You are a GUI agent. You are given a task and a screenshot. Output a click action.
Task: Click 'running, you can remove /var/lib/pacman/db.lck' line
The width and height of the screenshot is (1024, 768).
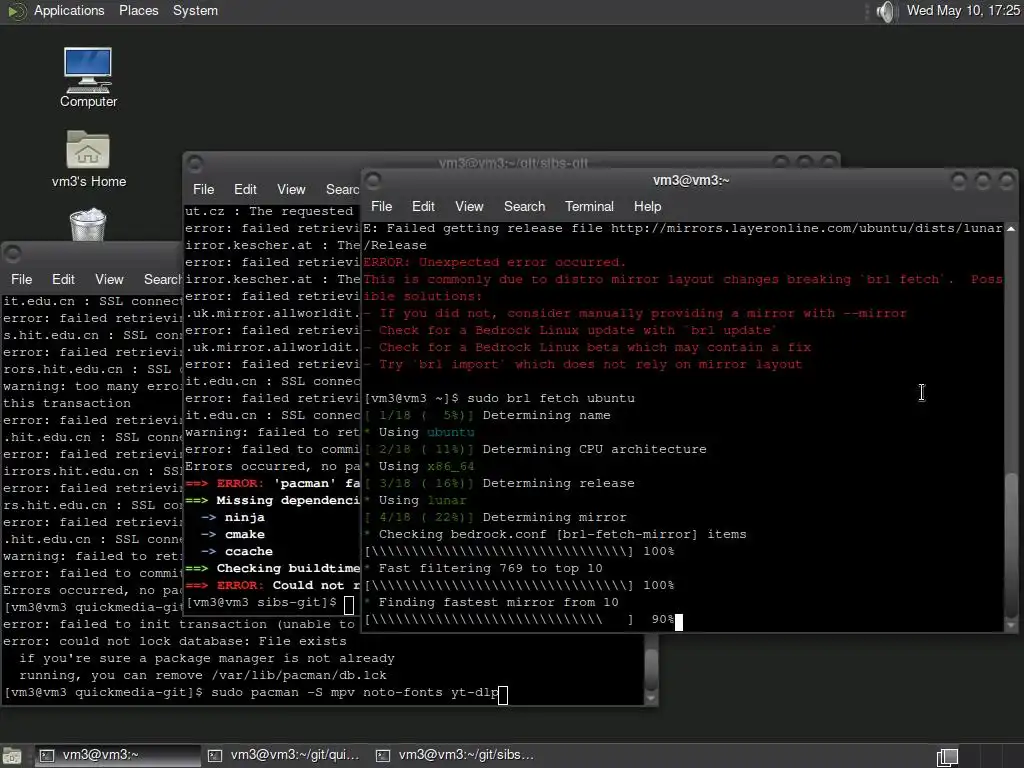202,675
